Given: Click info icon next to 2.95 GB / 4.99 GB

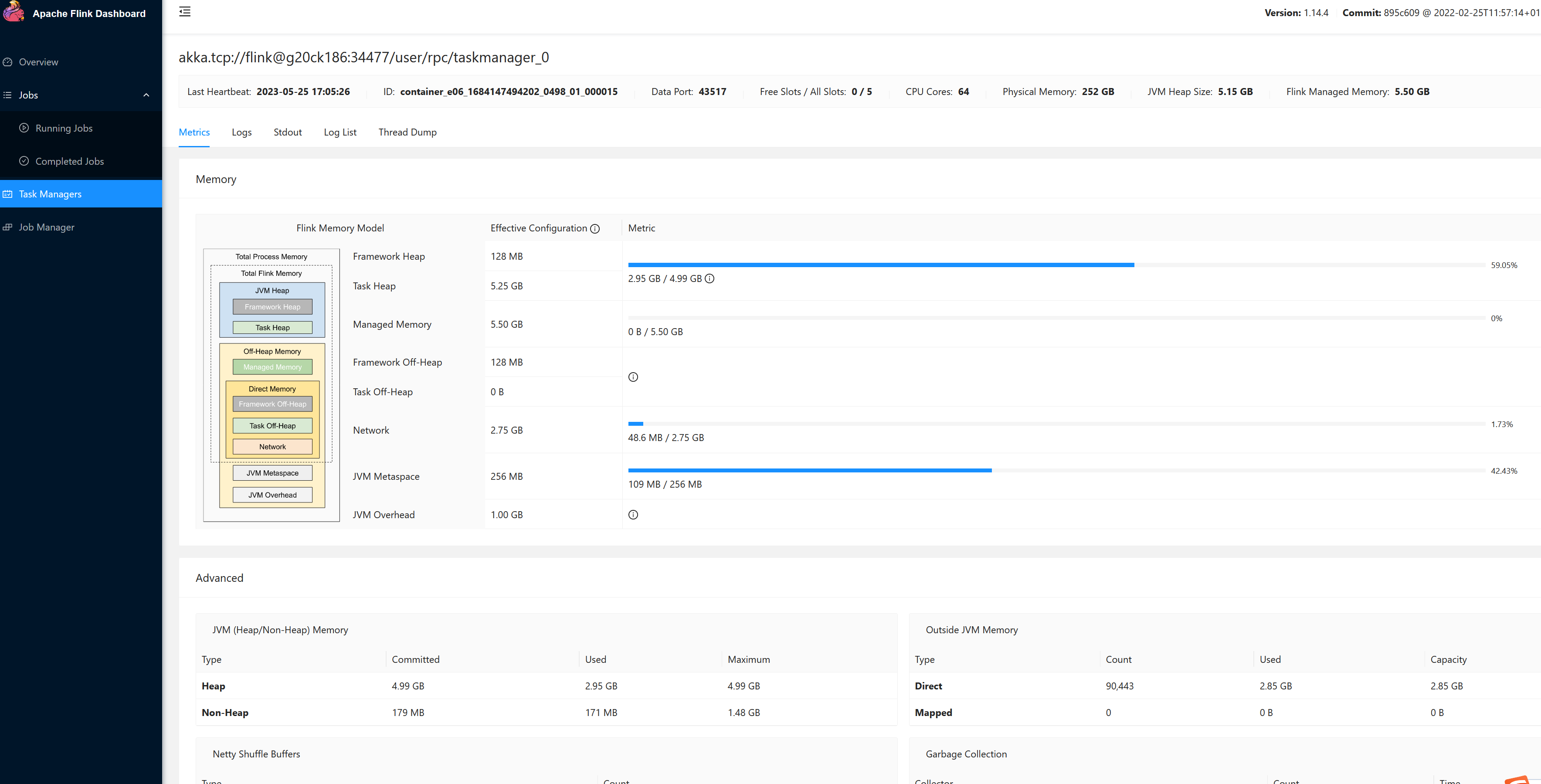Looking at the screenshot, I should click(x=709, y=278).
